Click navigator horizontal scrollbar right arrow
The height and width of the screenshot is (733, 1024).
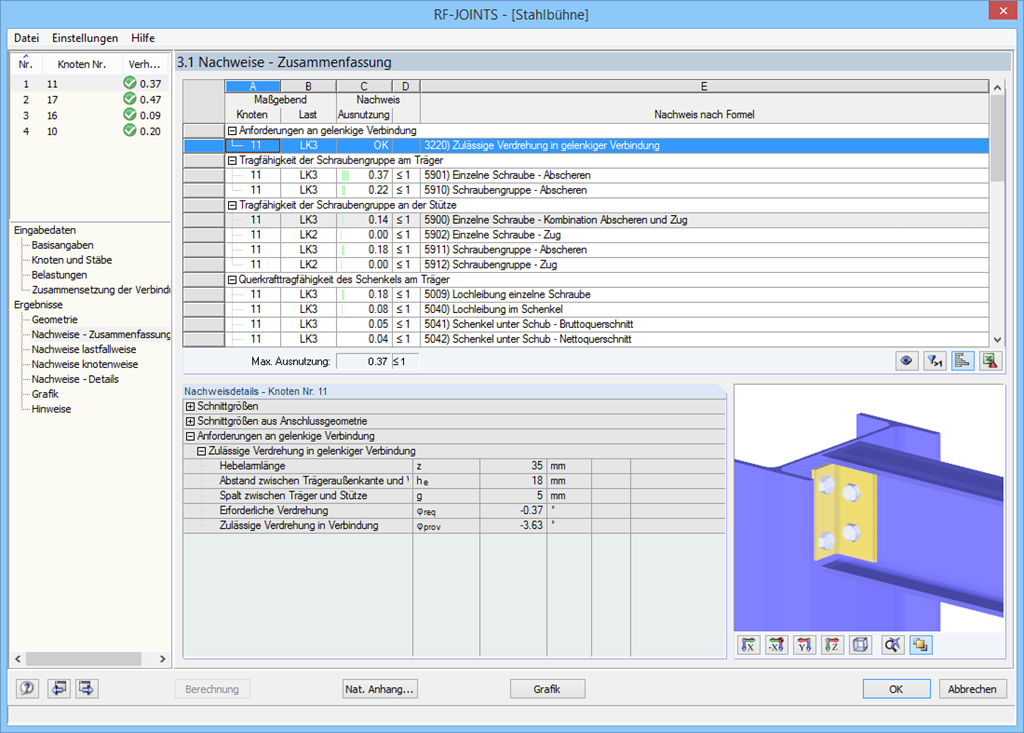tap(163, 659)
